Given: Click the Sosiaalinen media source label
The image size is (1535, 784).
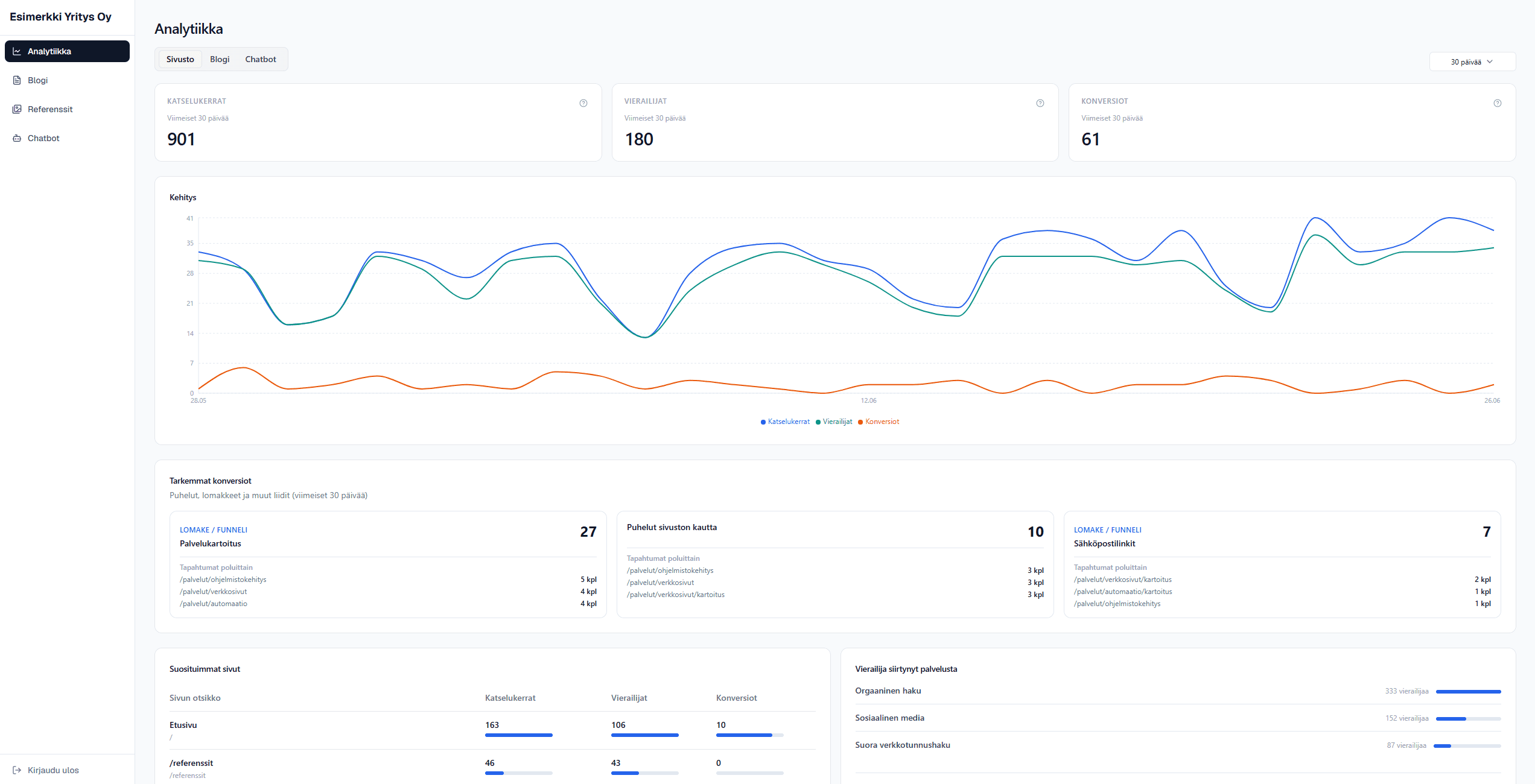Looking at the screenshot, I should 890,718.
